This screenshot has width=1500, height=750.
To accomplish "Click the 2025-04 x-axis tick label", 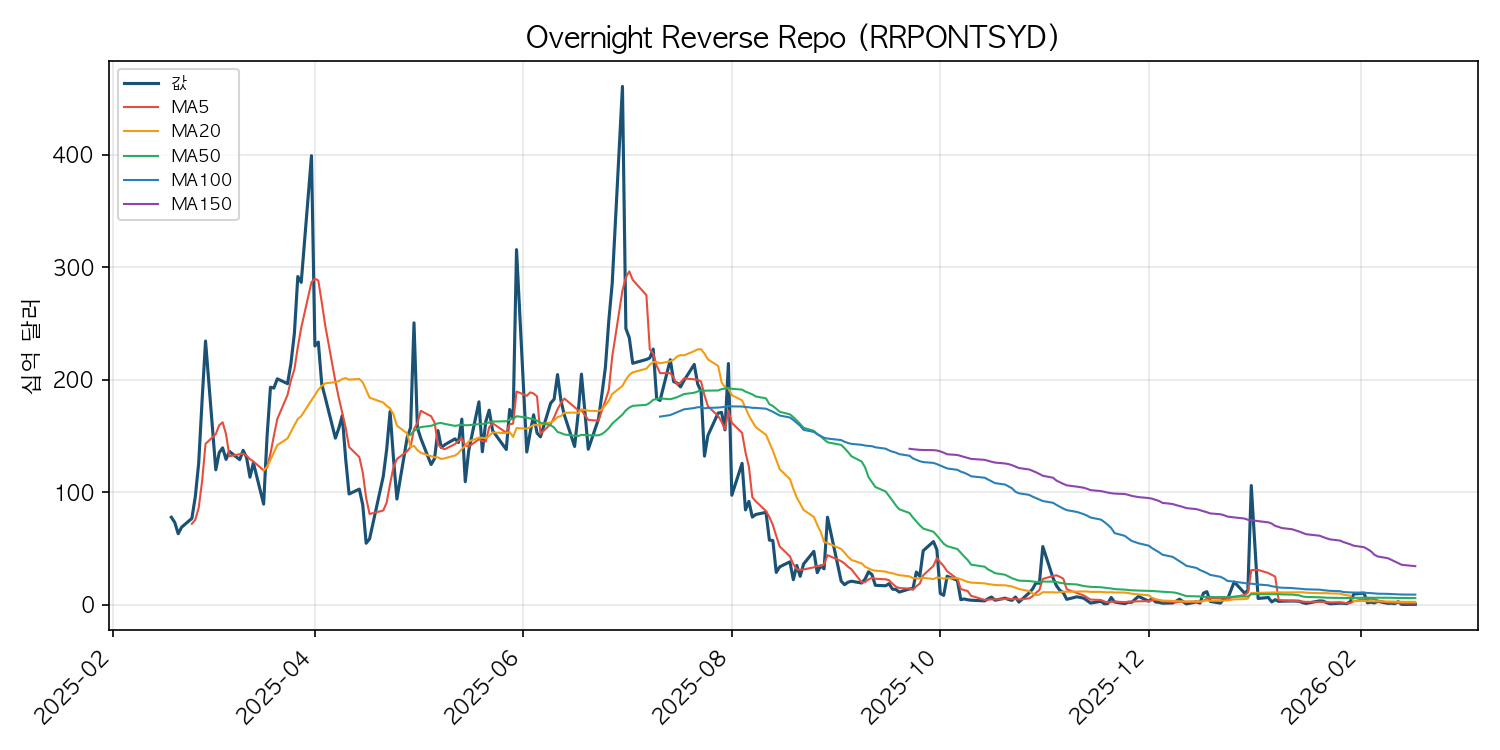I will (277, 684).
